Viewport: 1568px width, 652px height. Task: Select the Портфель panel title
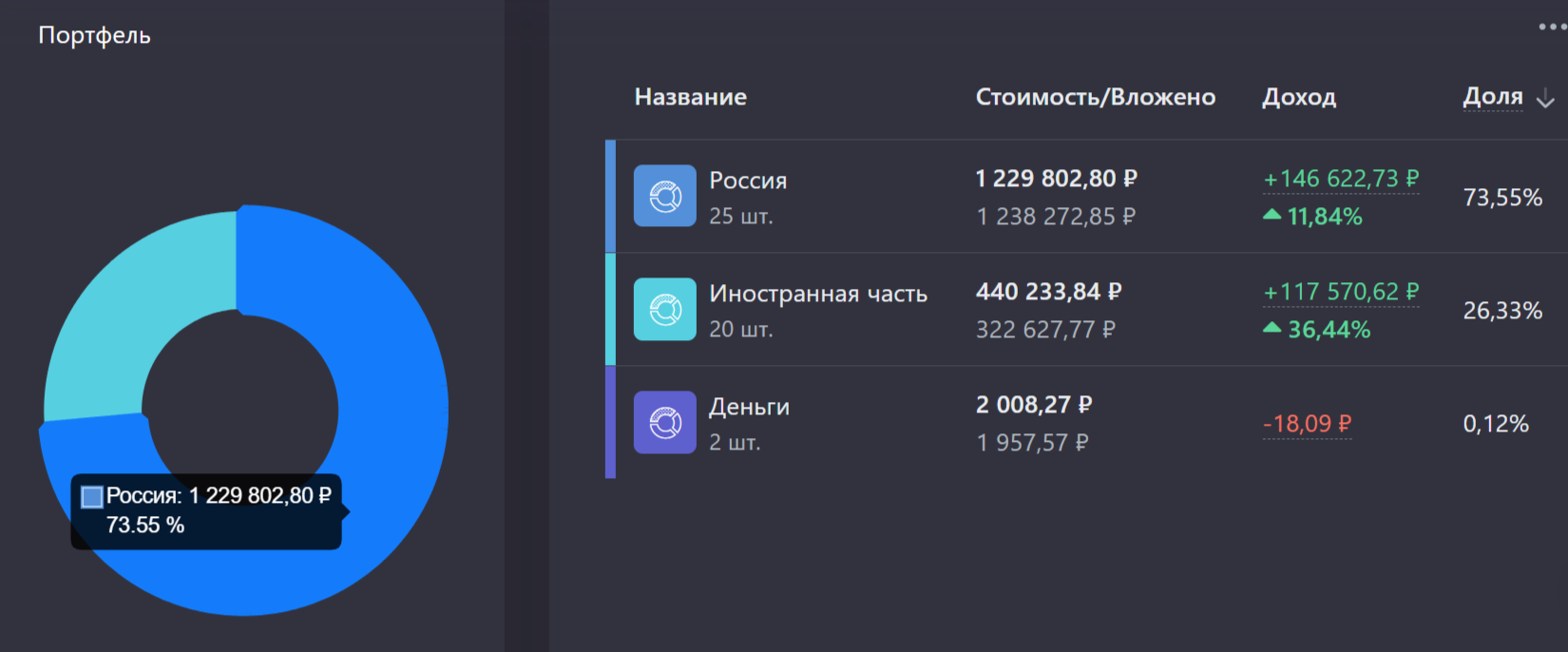pyautogui.click(x=94, y=35)
